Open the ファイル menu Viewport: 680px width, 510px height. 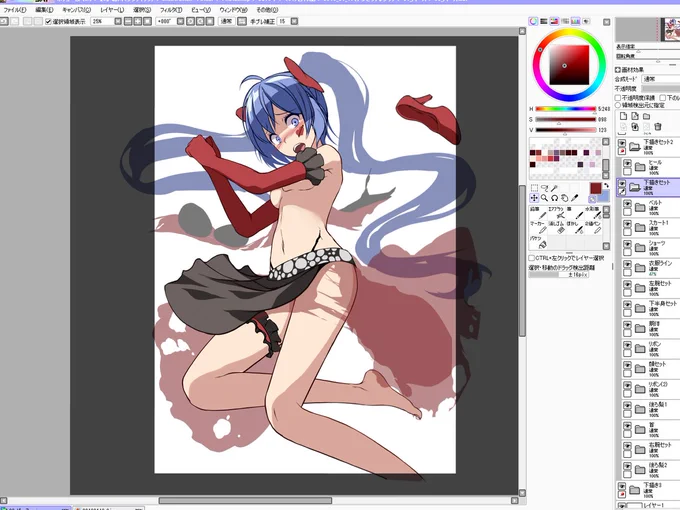[14, 10]
